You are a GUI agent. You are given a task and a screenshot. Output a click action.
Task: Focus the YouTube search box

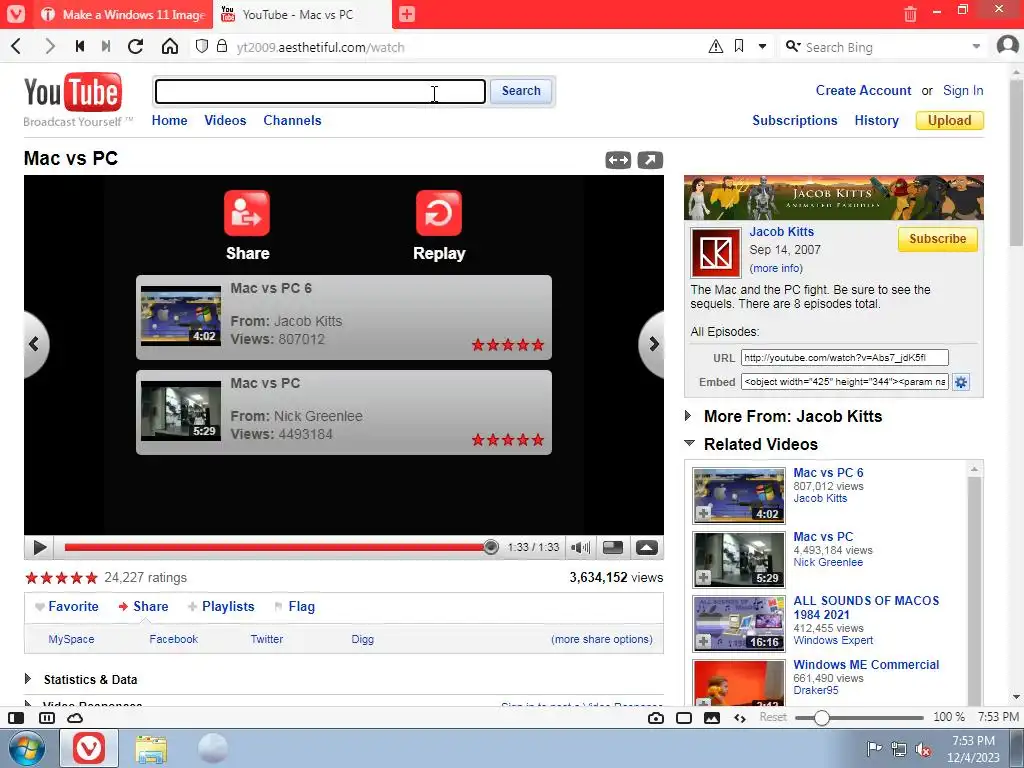[320, 91]
